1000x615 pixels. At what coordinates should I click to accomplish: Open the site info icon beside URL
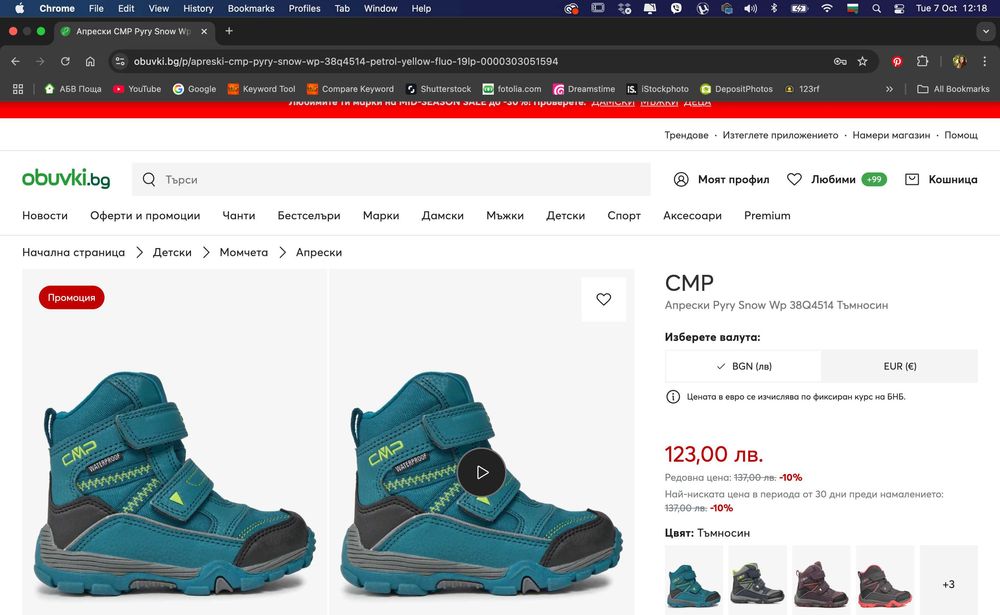coord(119,61)
